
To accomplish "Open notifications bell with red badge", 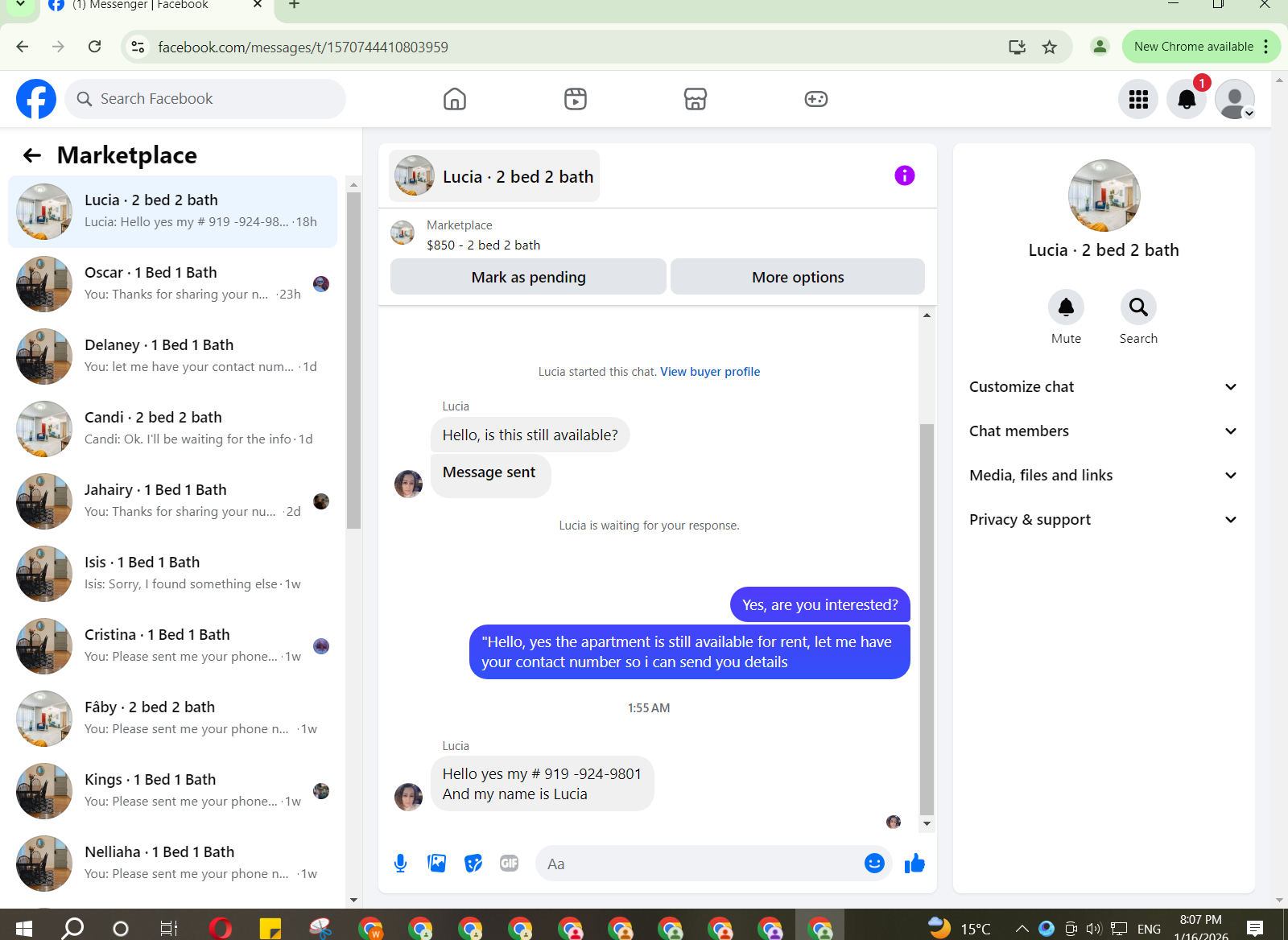I will [x=1187, y=99].
